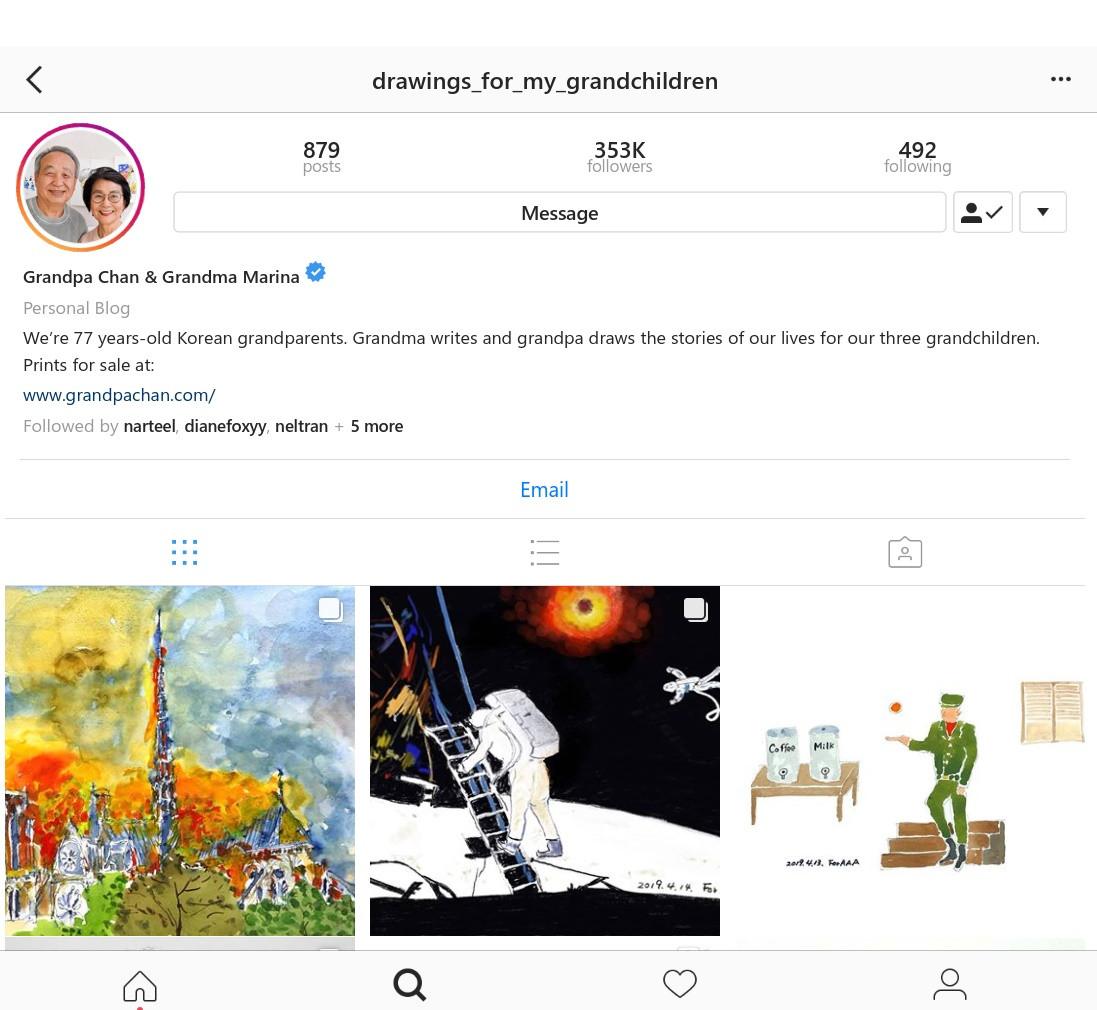Open the cathedral fire watercolor post
This screenshot has width=1097, height=1010.
pos(180,761)
